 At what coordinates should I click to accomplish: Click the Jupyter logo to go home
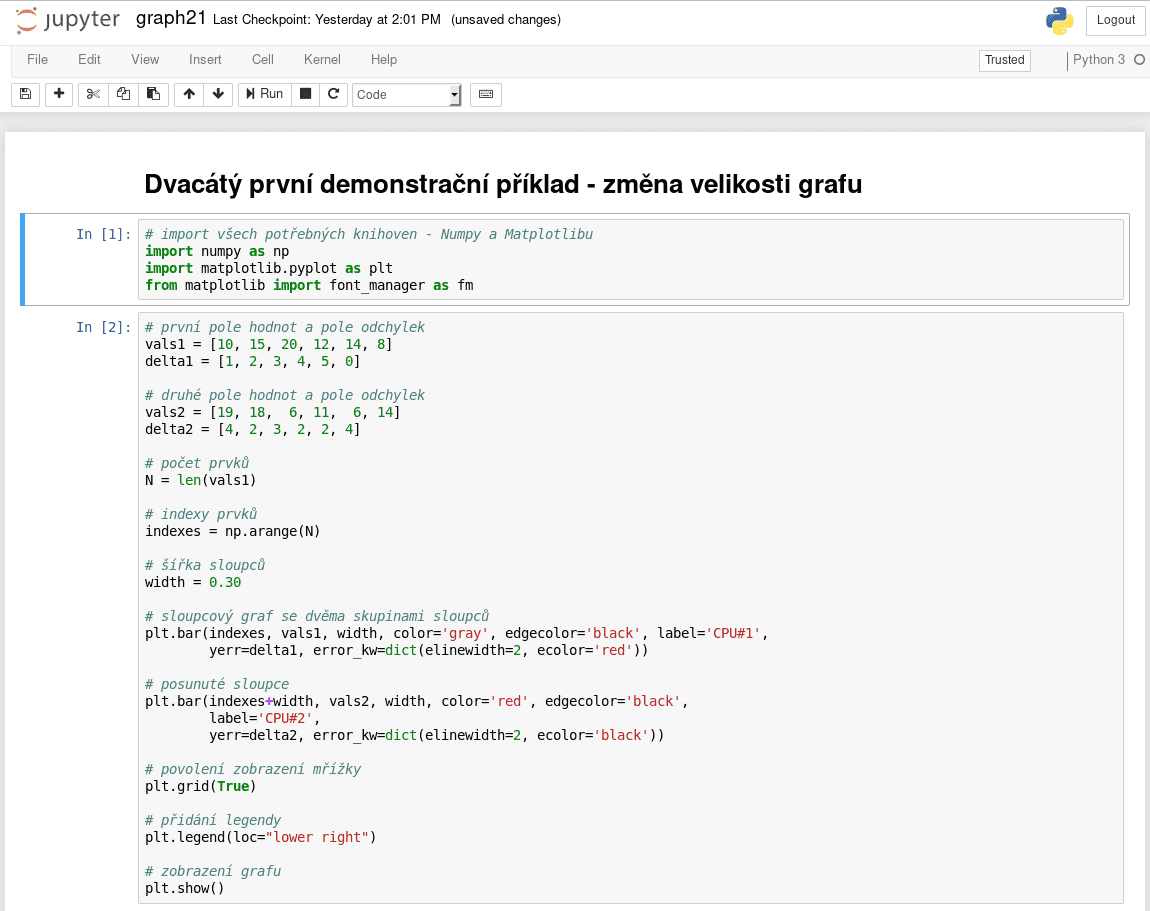click(x=67, y=20)
